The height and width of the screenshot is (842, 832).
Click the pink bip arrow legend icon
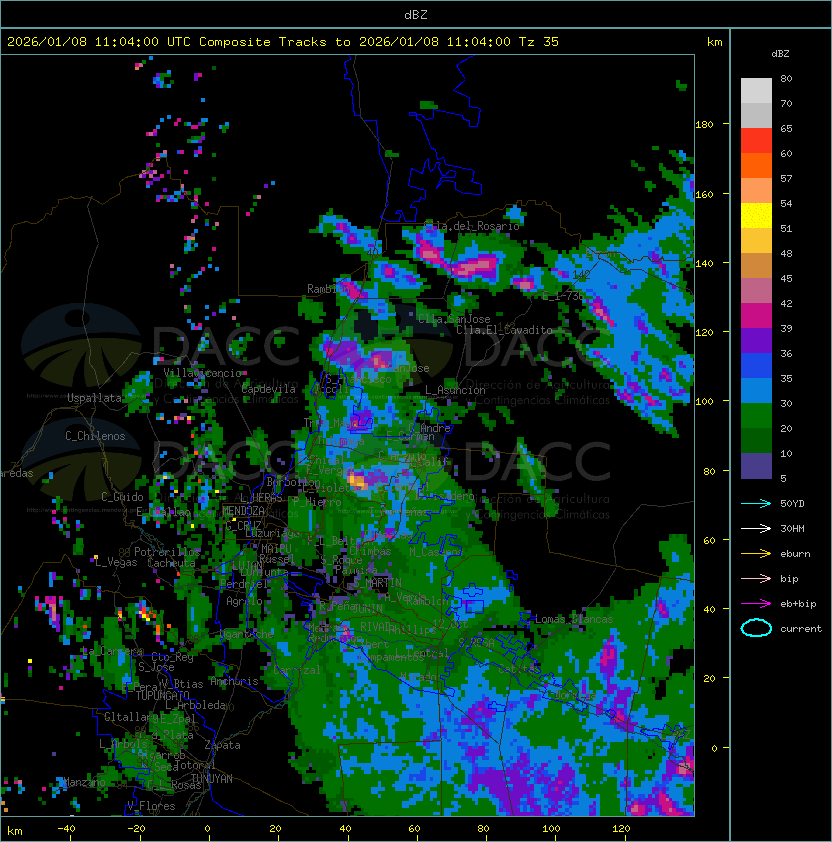[x=756, y=578]
